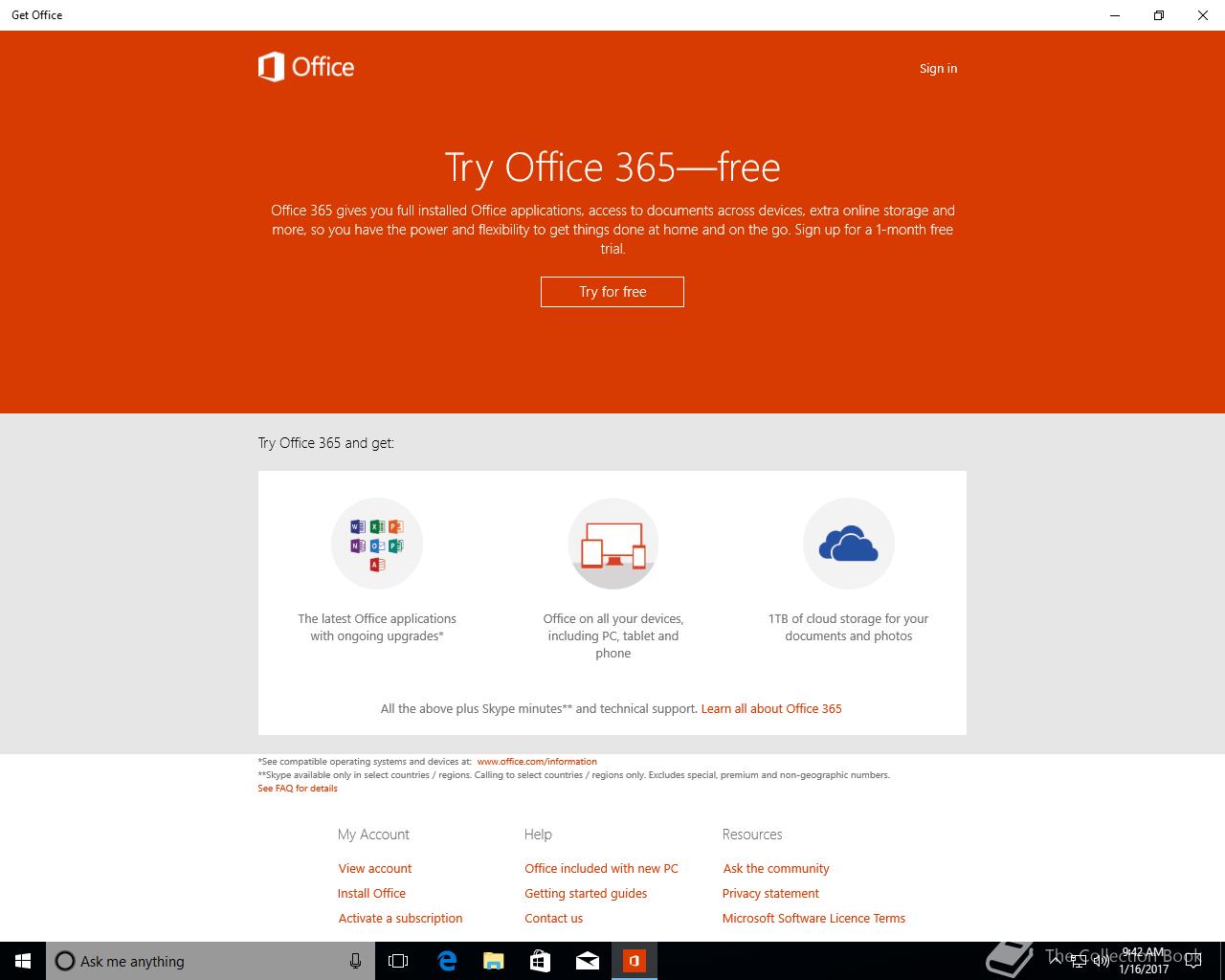The width and height of the screenshot is (1225, 980).
Task: Click '1TB of cloud storage' caption
Action: tap(849, 627)
